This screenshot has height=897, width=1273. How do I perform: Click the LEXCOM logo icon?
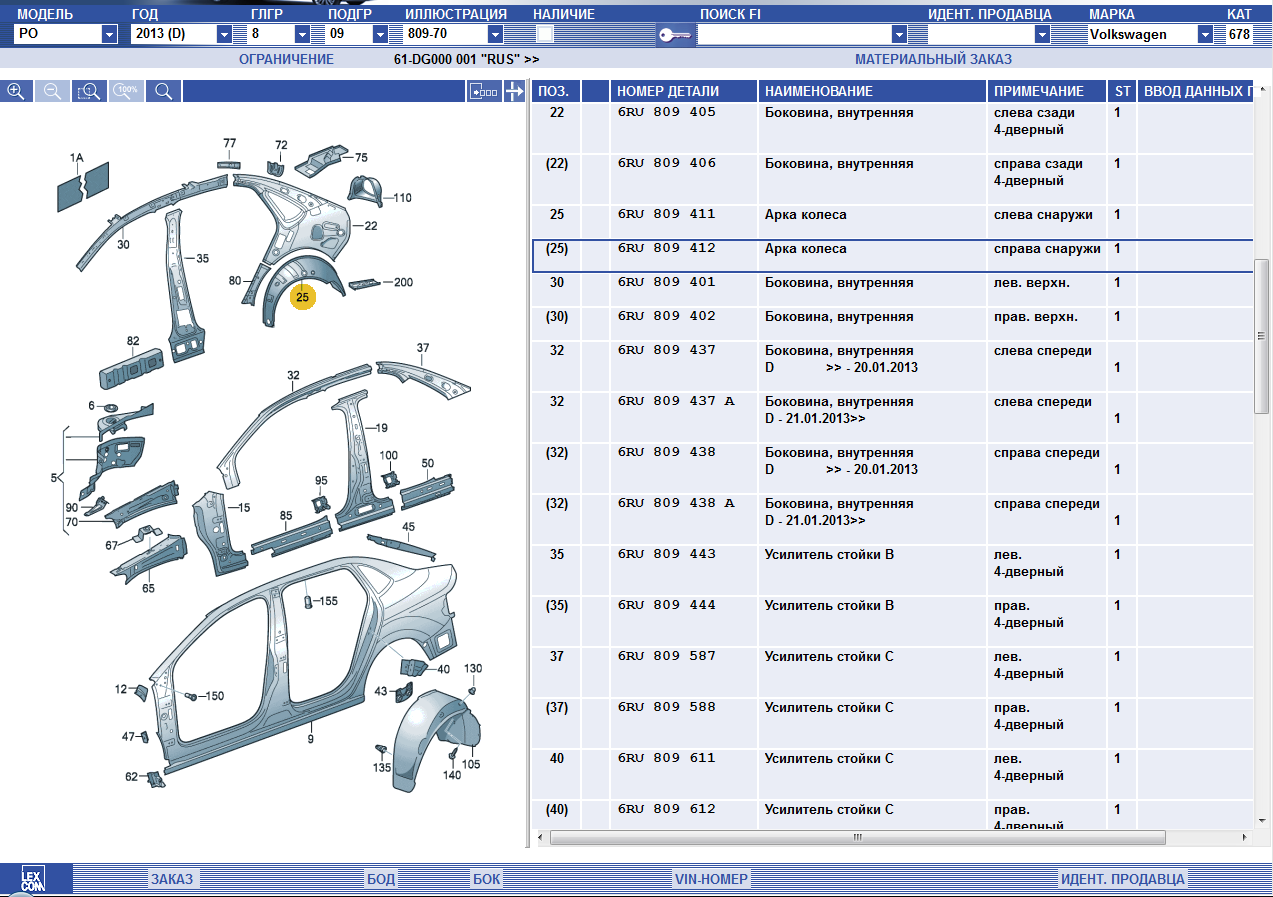click(x=35, y=879)
